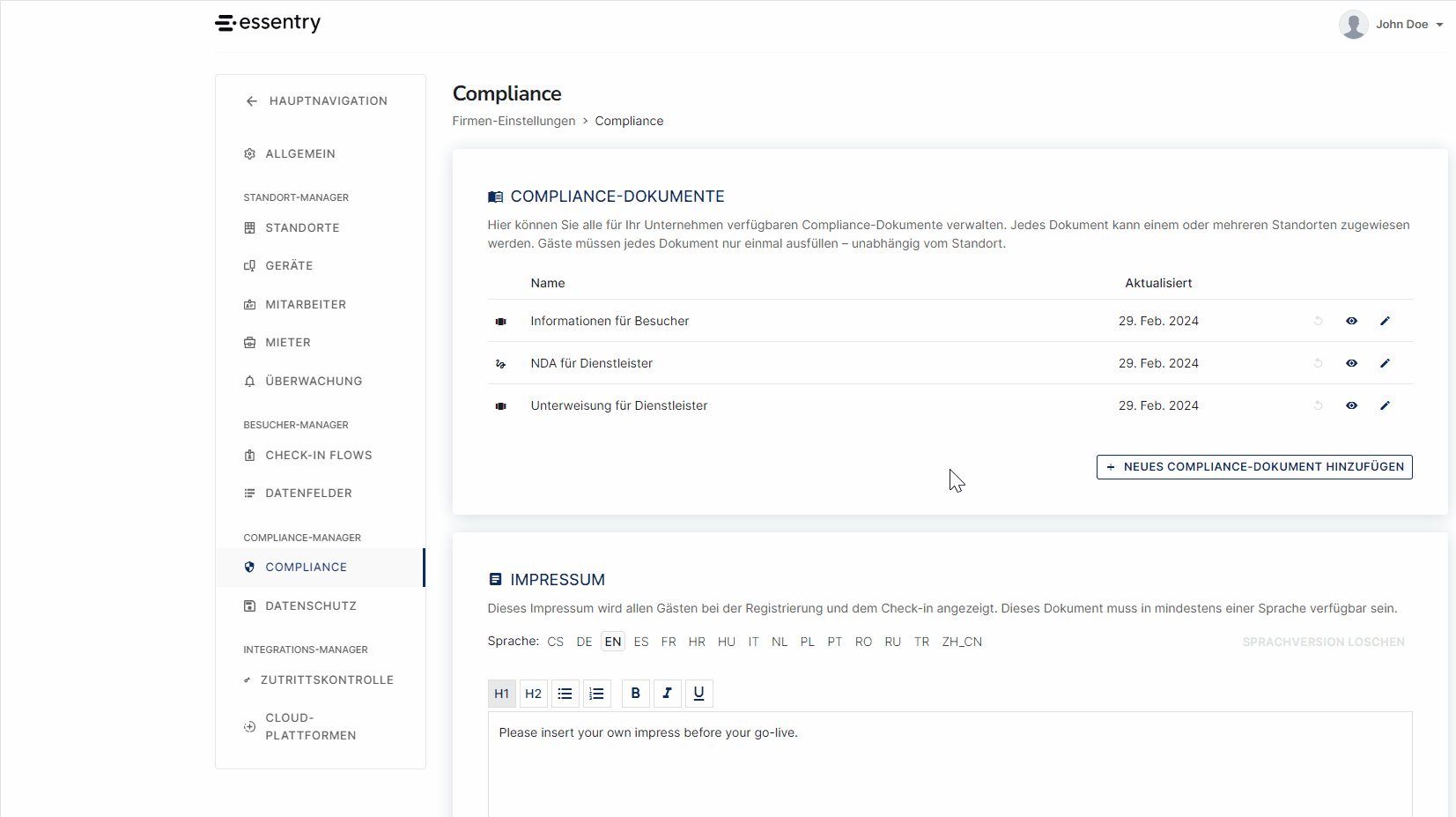Select HU language tab
The height and width of the screenshot is (817, 1456).
tap(726, 642)
